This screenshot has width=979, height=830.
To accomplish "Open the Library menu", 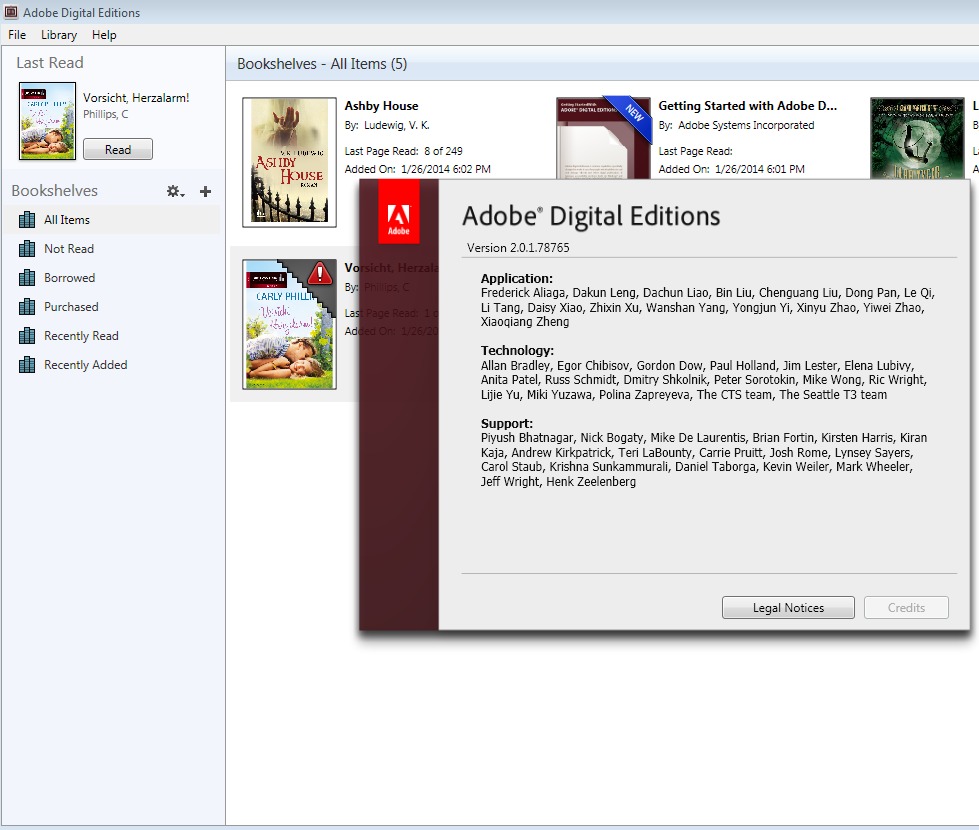I will (59, 35).
